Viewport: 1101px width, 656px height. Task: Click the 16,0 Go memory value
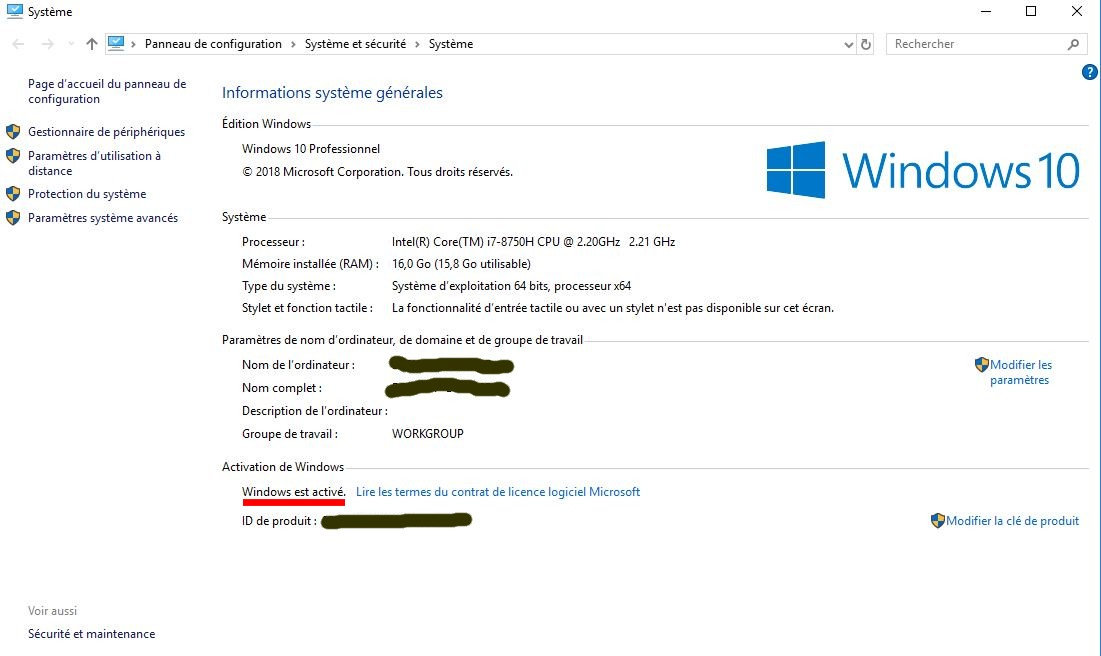(461, 264)
